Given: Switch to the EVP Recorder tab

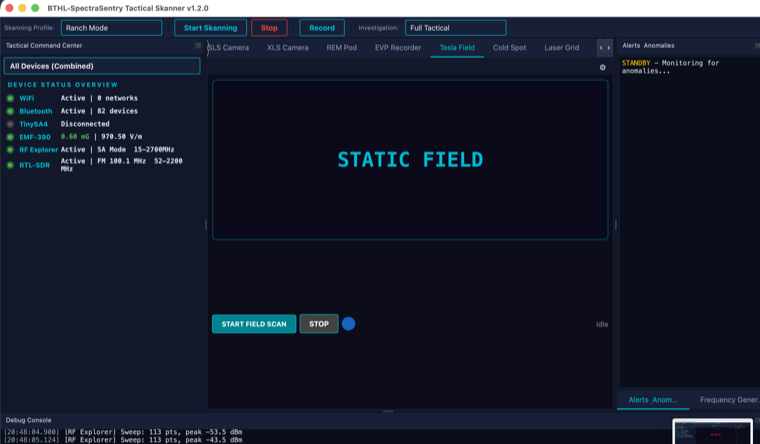Looking at the screenshot, I should (x=398, y=48).
